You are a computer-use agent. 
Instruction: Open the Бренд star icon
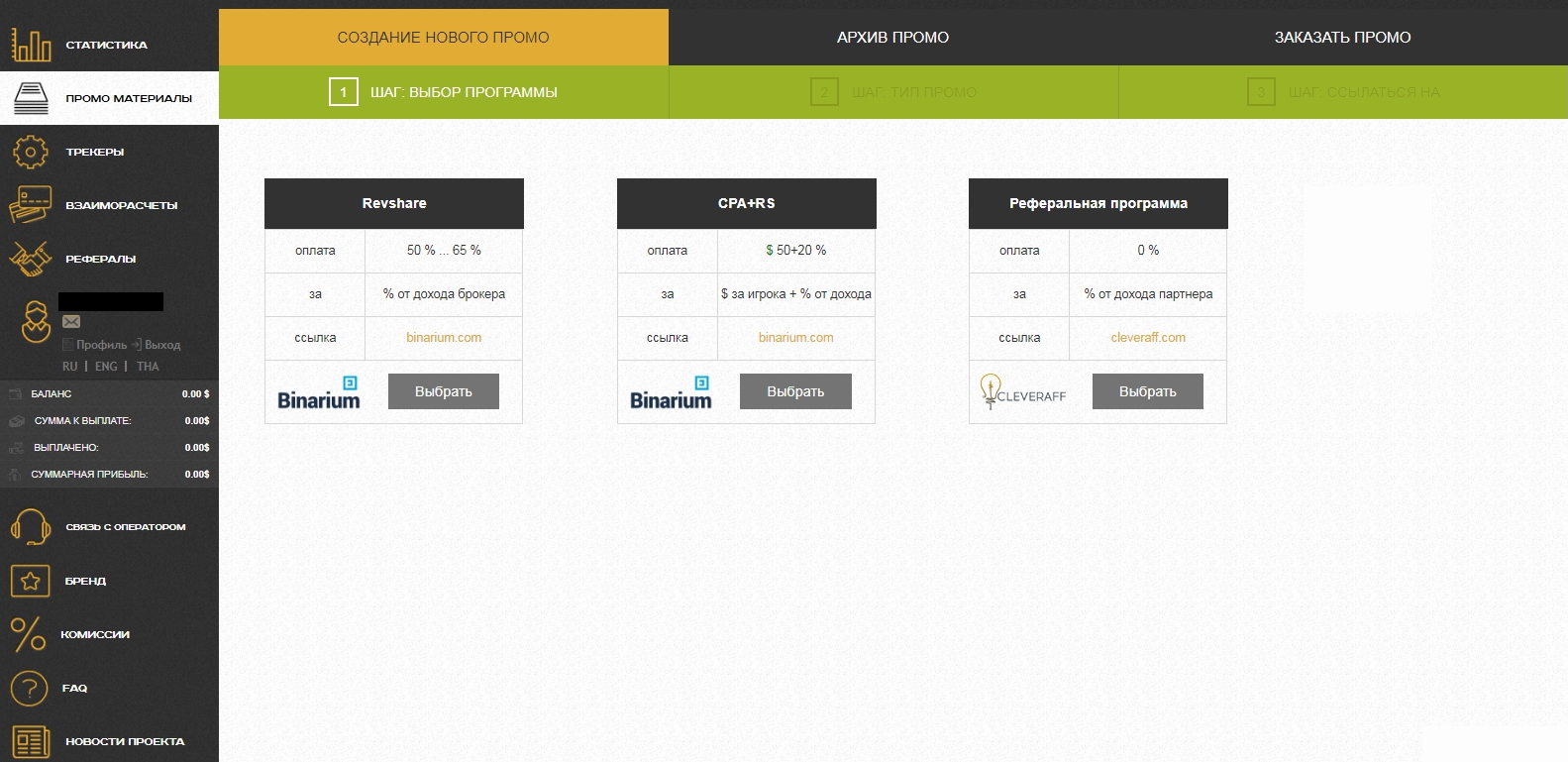(x=31, y=581)
